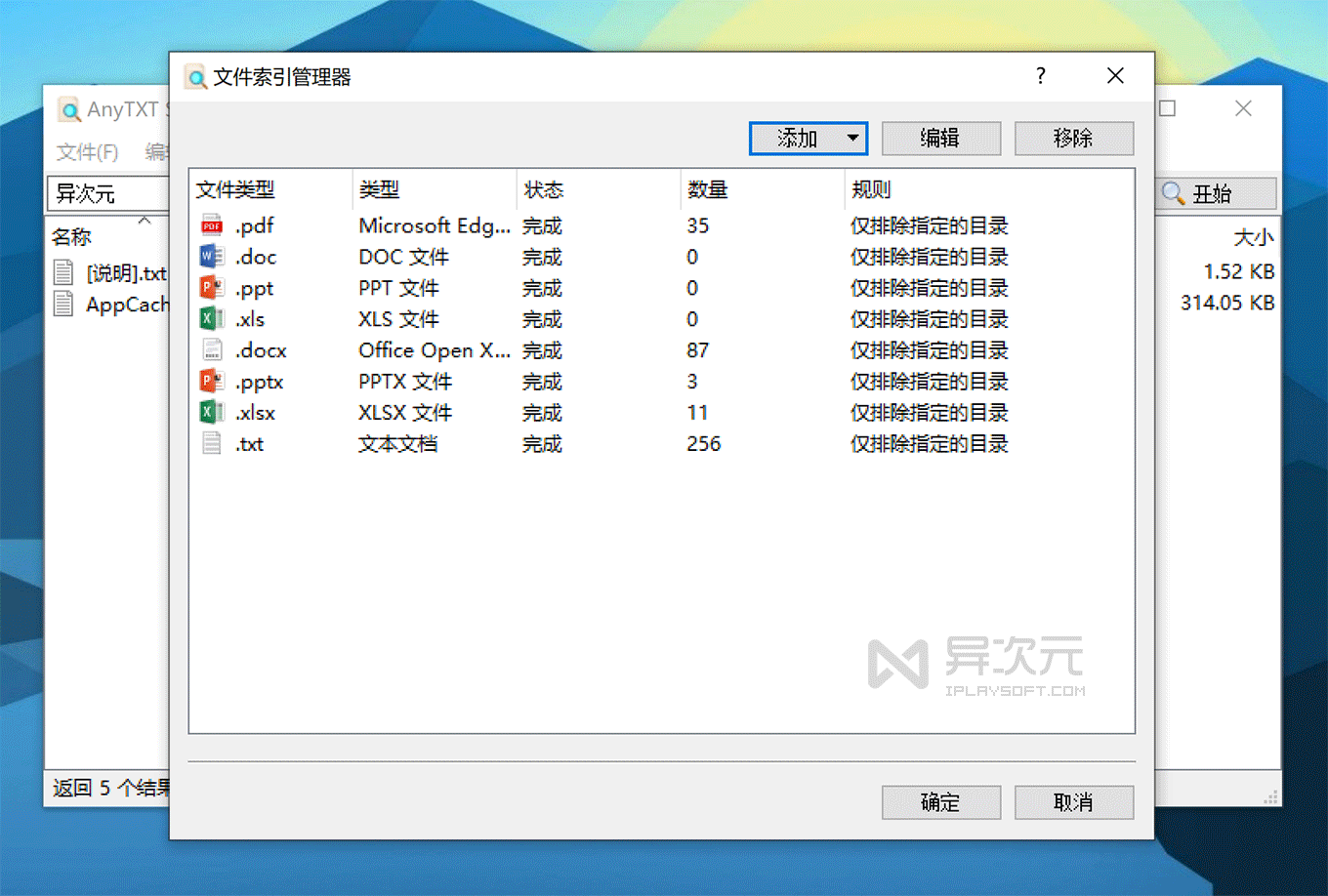Open the 文件(F) menu
The height and width of the screenshot is (896, 1328).
pos(87,152)
